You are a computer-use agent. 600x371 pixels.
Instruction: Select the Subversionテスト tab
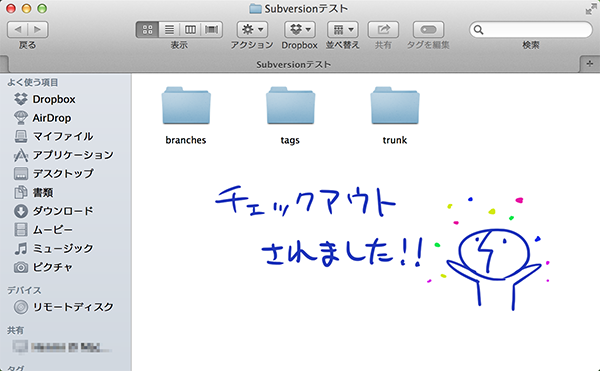pos(293,64)
